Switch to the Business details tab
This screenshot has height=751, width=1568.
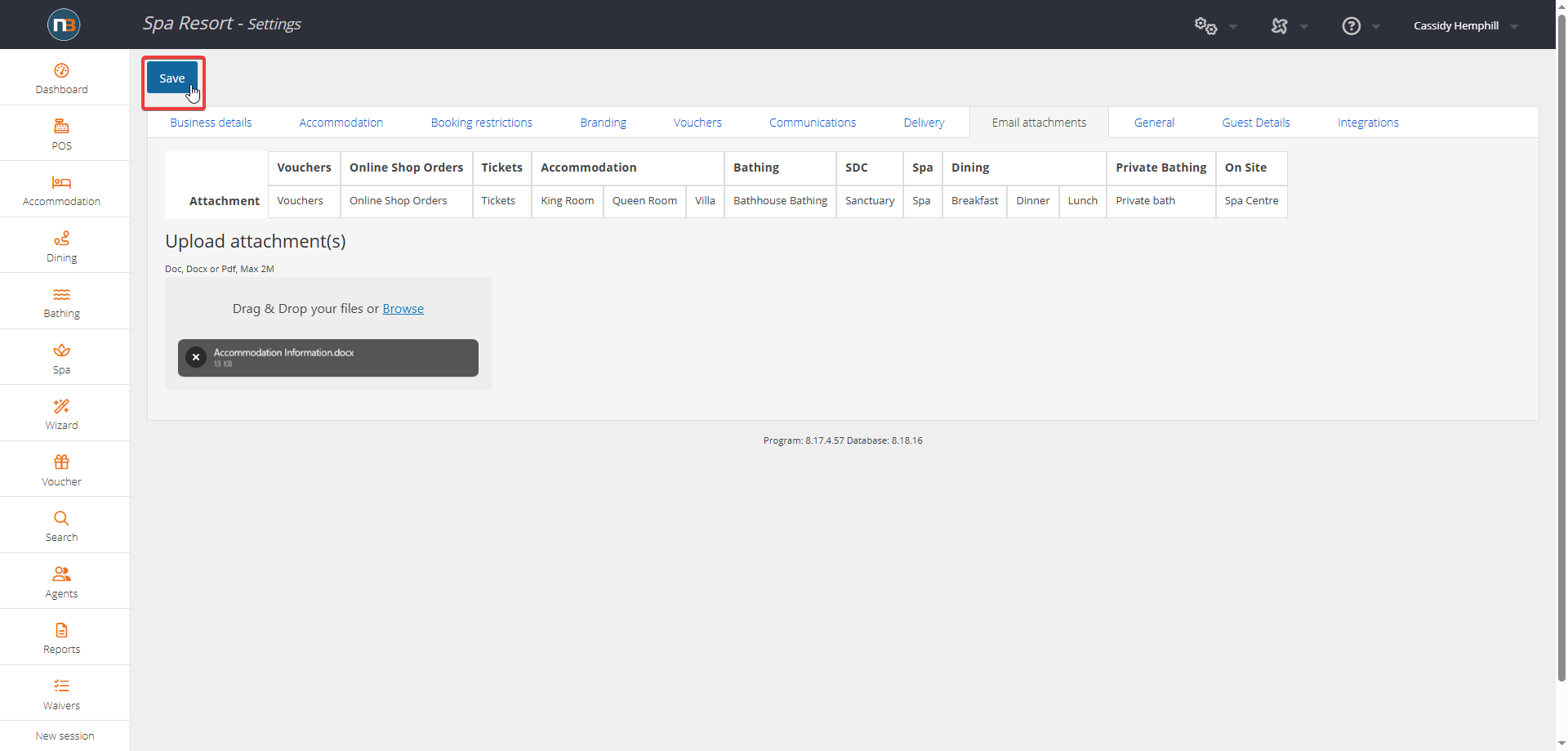[x=211, y=123]
